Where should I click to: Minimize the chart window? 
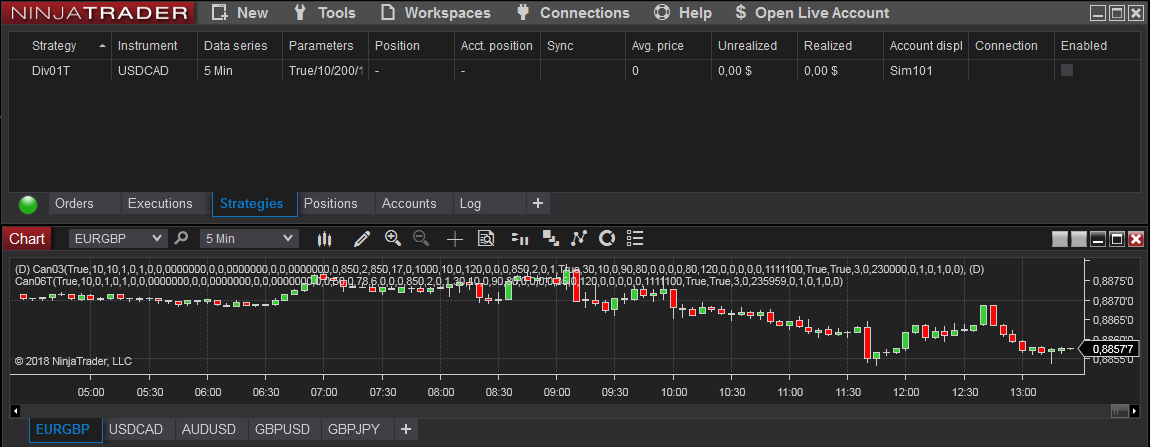pos(1098,239)
